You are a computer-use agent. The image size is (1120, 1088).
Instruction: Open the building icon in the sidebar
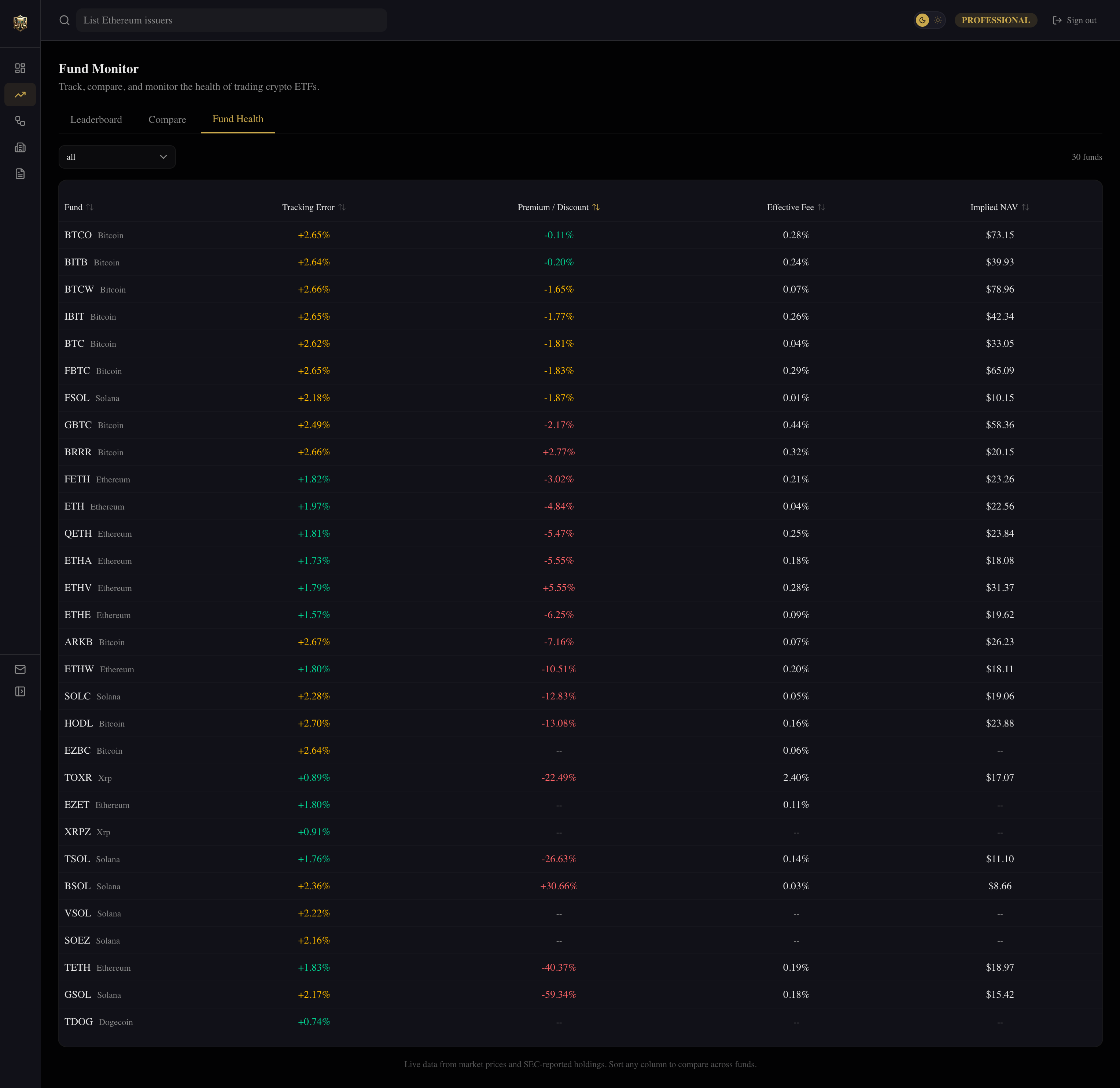coord(20,147)
